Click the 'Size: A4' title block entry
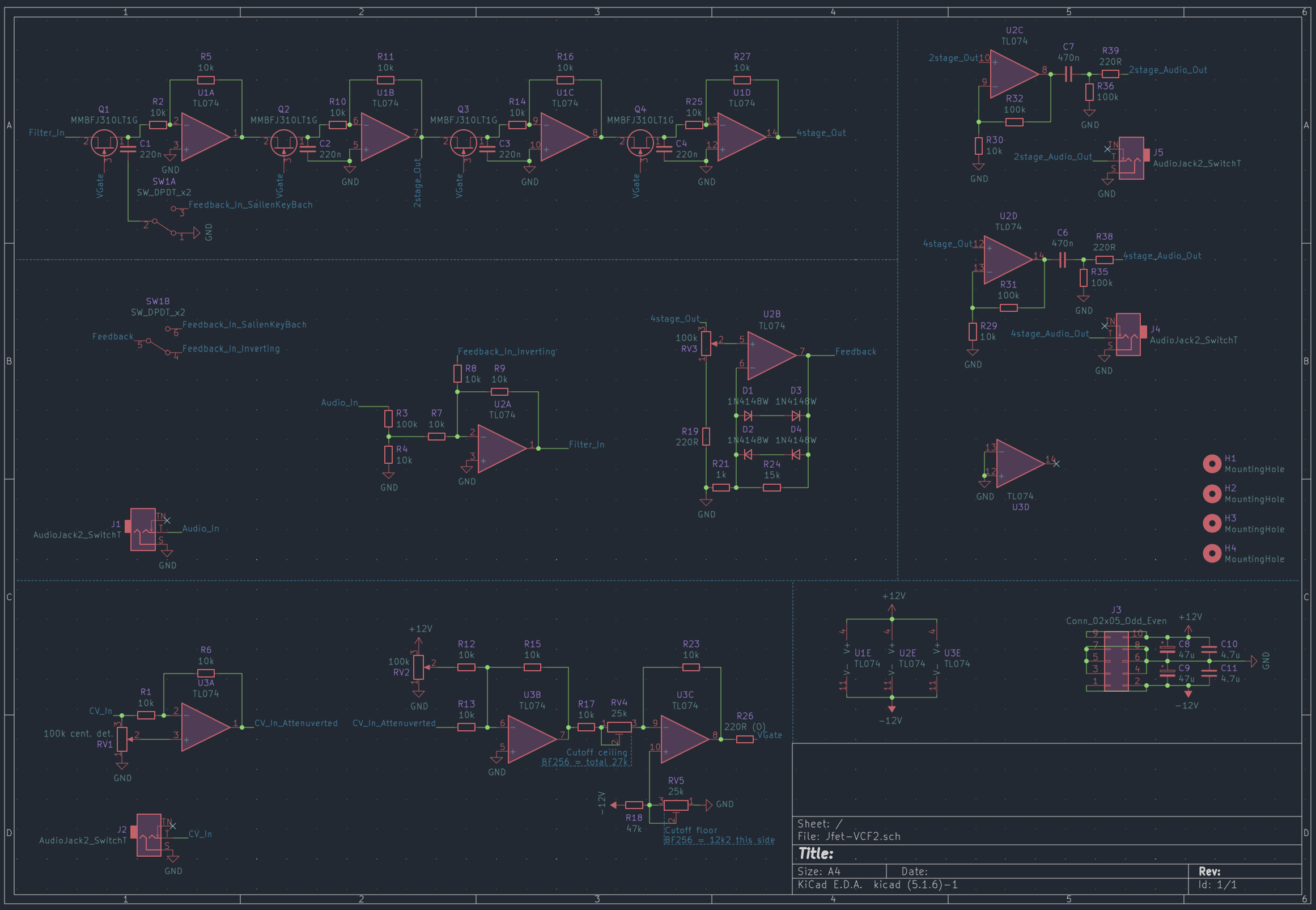1316x910 pixels. click(818, 871)
